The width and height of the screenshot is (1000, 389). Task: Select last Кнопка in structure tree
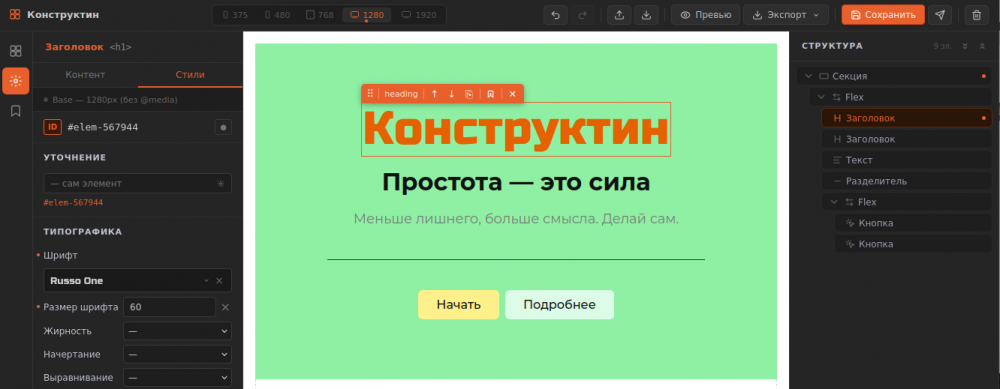pyautogui.click(x=913, y=244)
